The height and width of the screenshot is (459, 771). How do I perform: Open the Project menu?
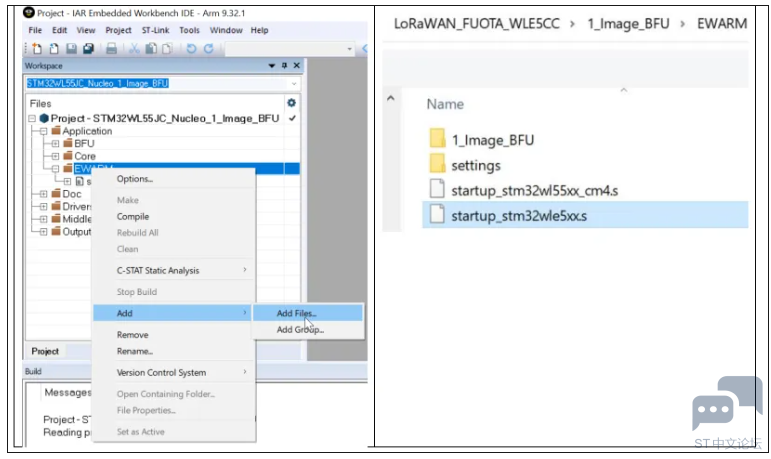118,30
